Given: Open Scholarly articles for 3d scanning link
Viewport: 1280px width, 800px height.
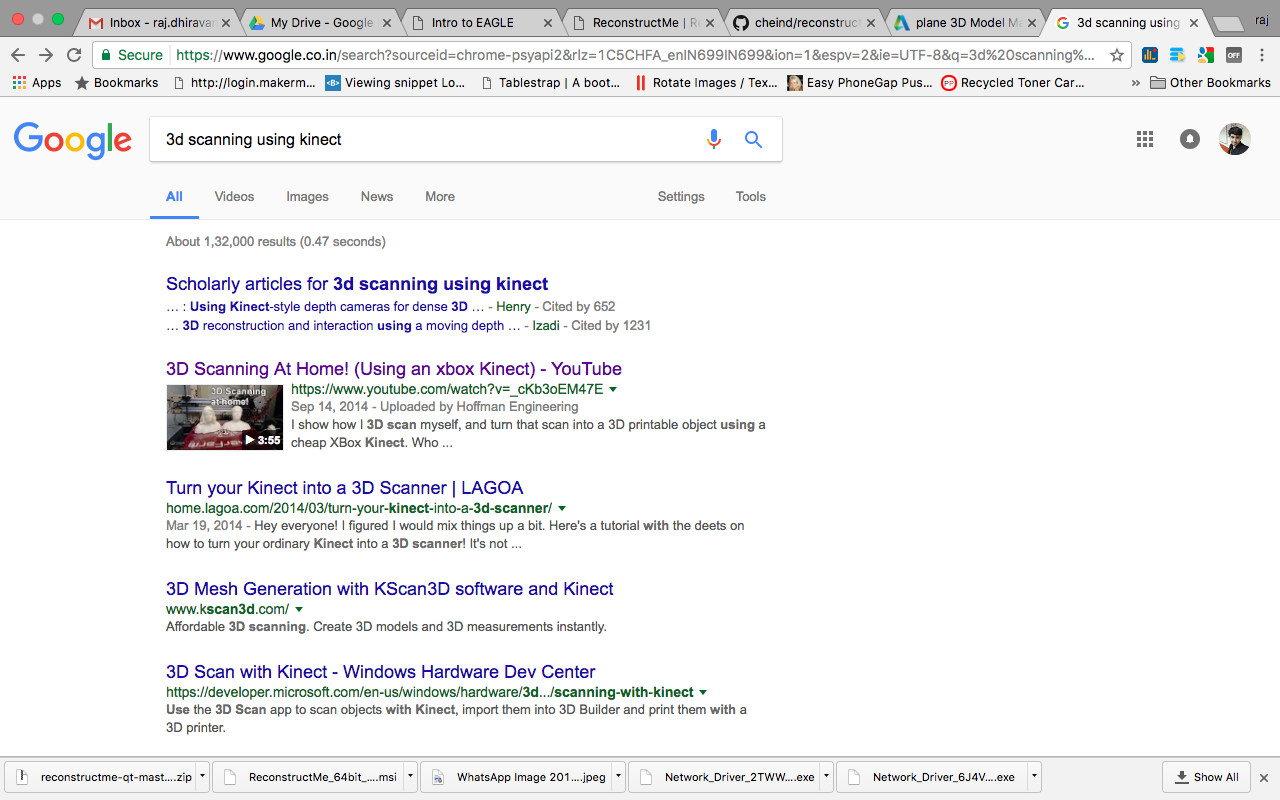Looking at the screenshot, I should pyautogui.click(x=357, y=284).
